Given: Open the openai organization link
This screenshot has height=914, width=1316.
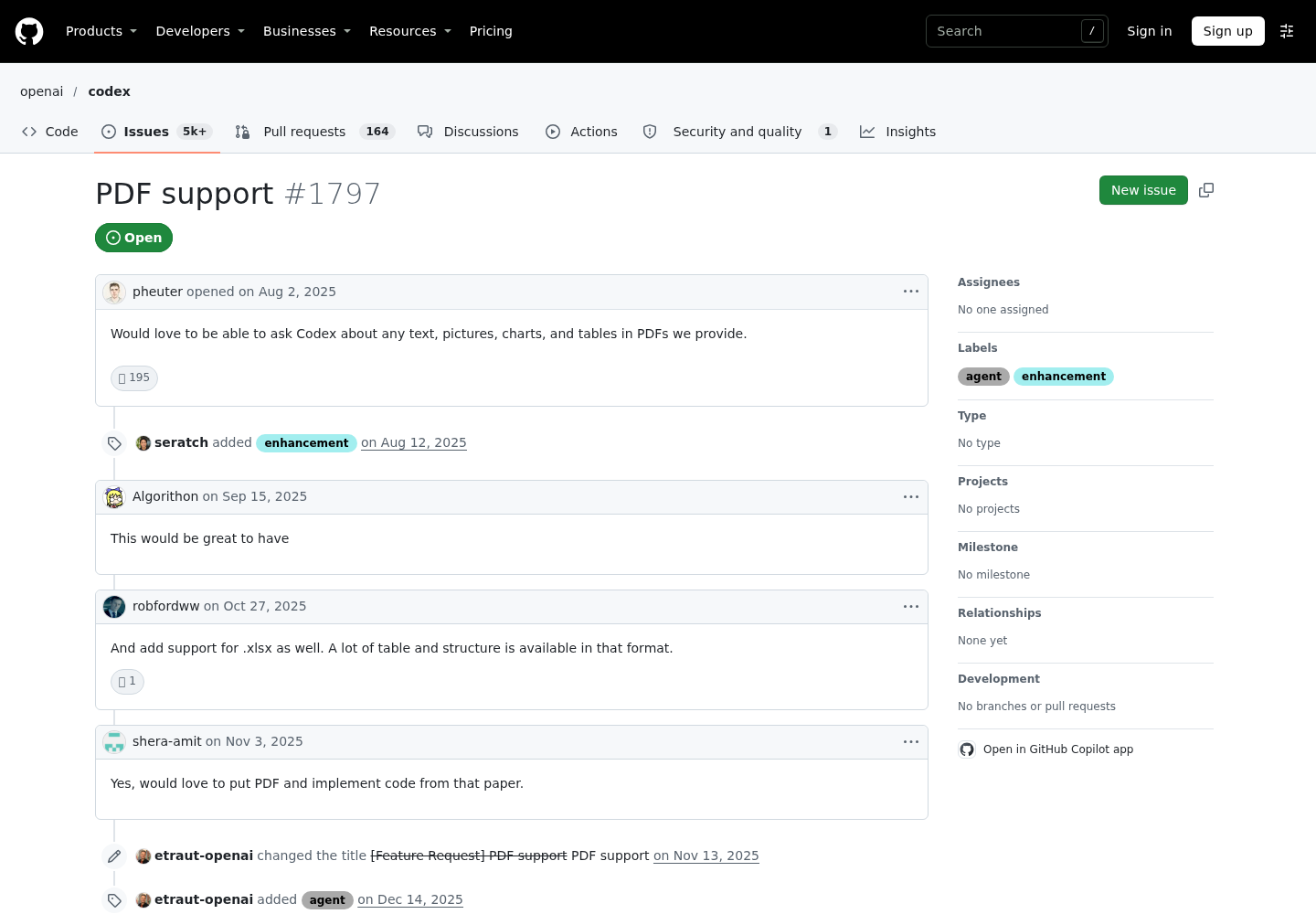Looking at the screenshot, I should click(42, 91).
